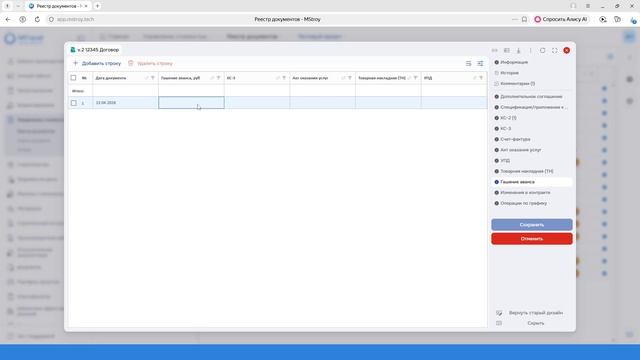Click the browser back arrow
Screen dimensions: 640x360
(x=8, y=19)
